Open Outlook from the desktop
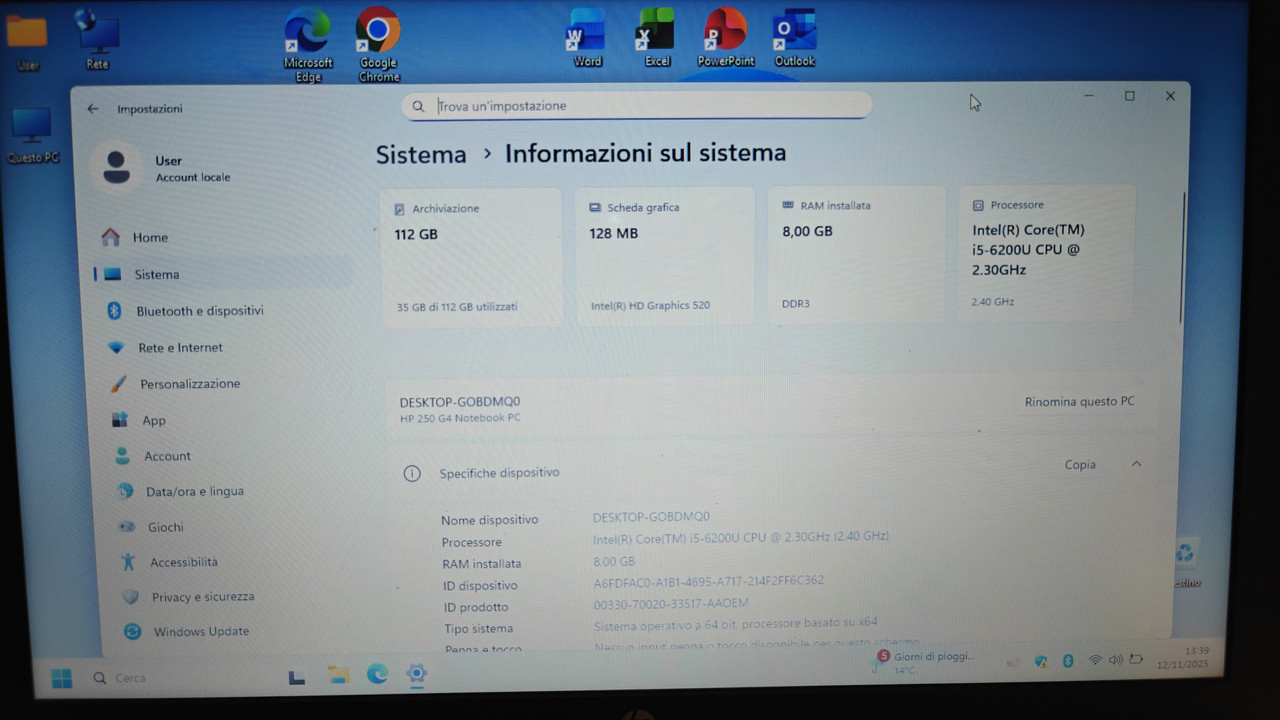1280x720 pixels. coord(793,30)
